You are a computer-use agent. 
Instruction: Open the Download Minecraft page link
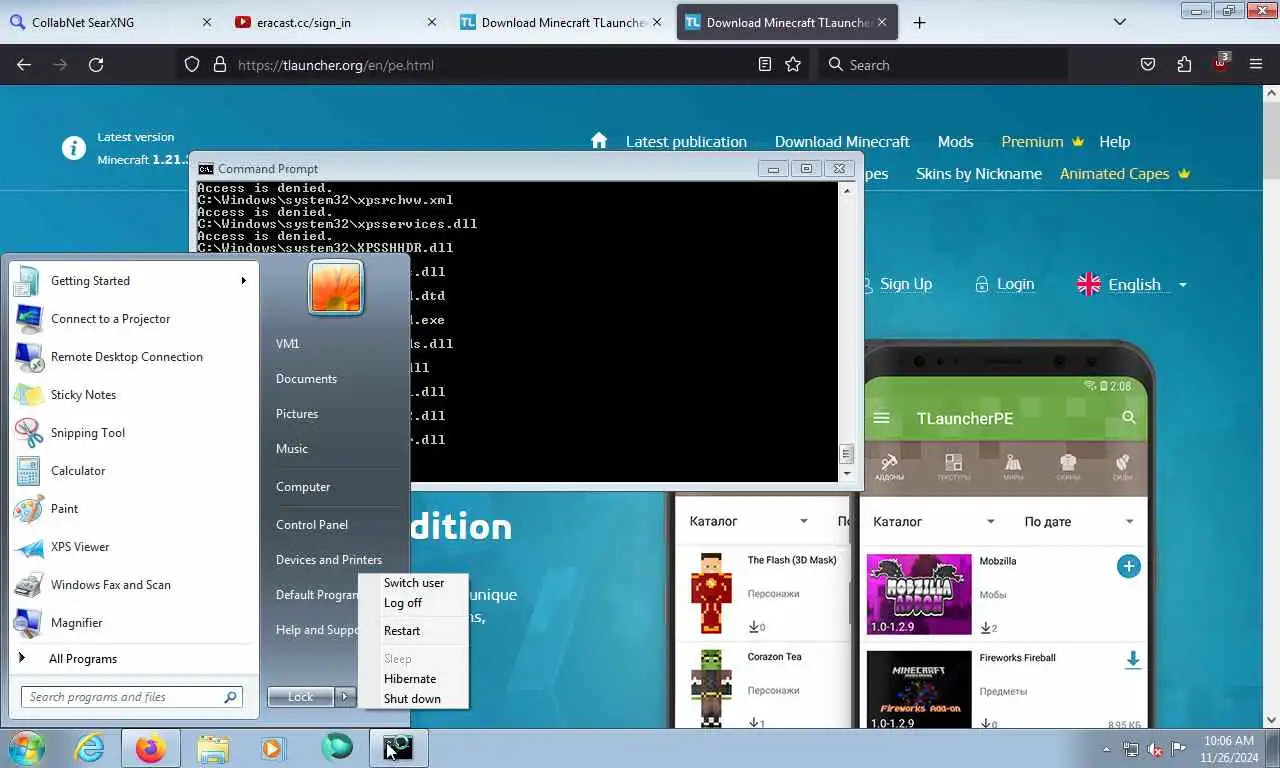point(842,142)
